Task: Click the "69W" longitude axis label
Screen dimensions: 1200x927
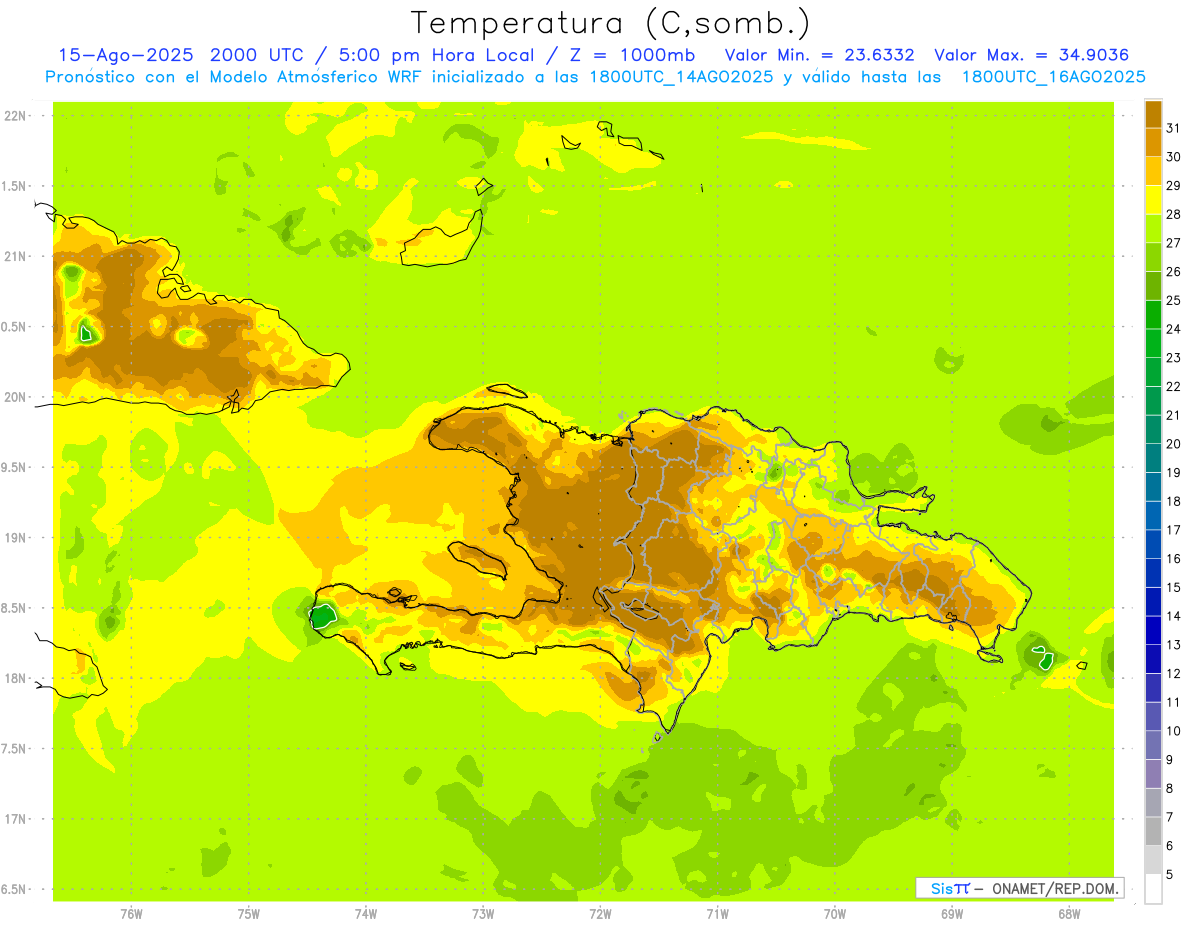Action: [x=952, y=913]
